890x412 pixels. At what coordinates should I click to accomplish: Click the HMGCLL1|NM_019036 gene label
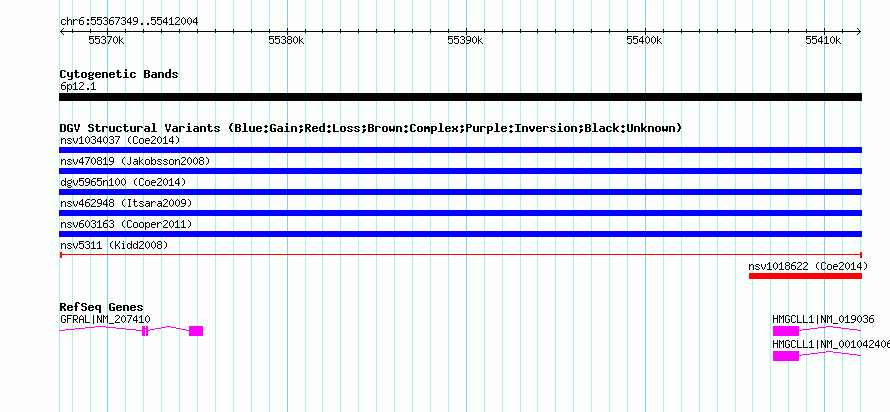click(823, 319)
